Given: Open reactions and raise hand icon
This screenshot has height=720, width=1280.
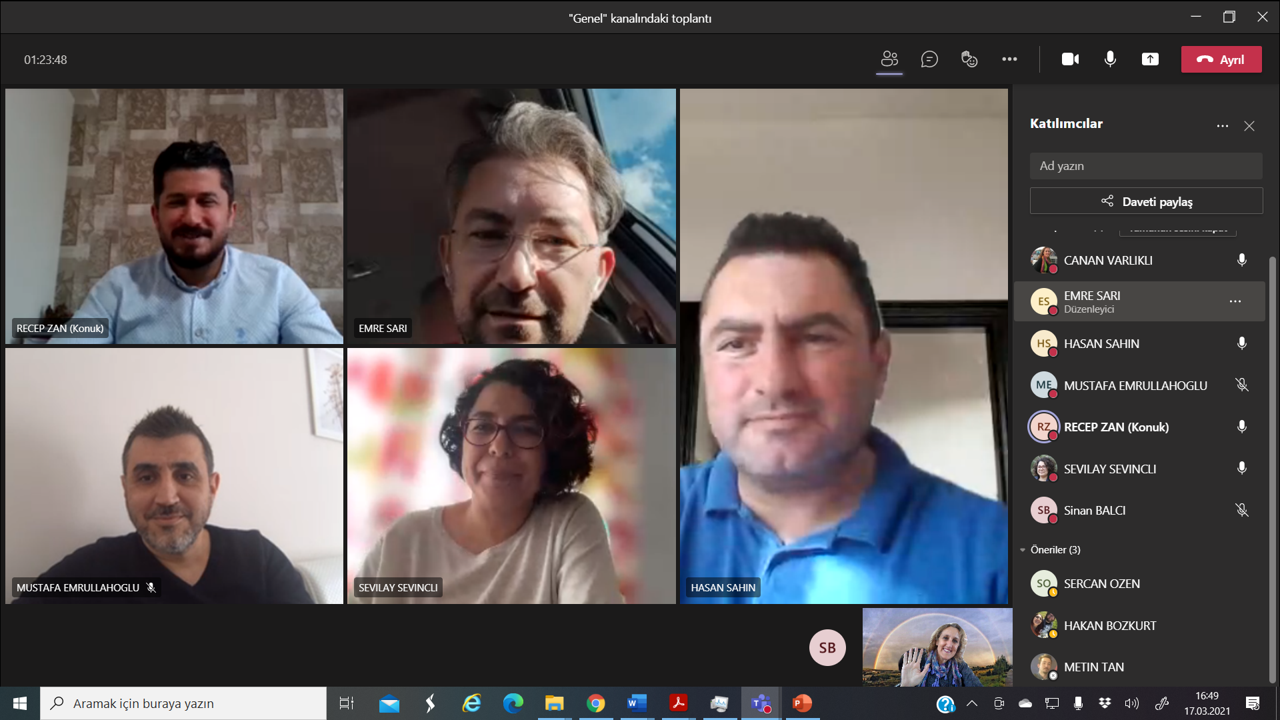Looking at the screenshot, I should coord(969,59).
